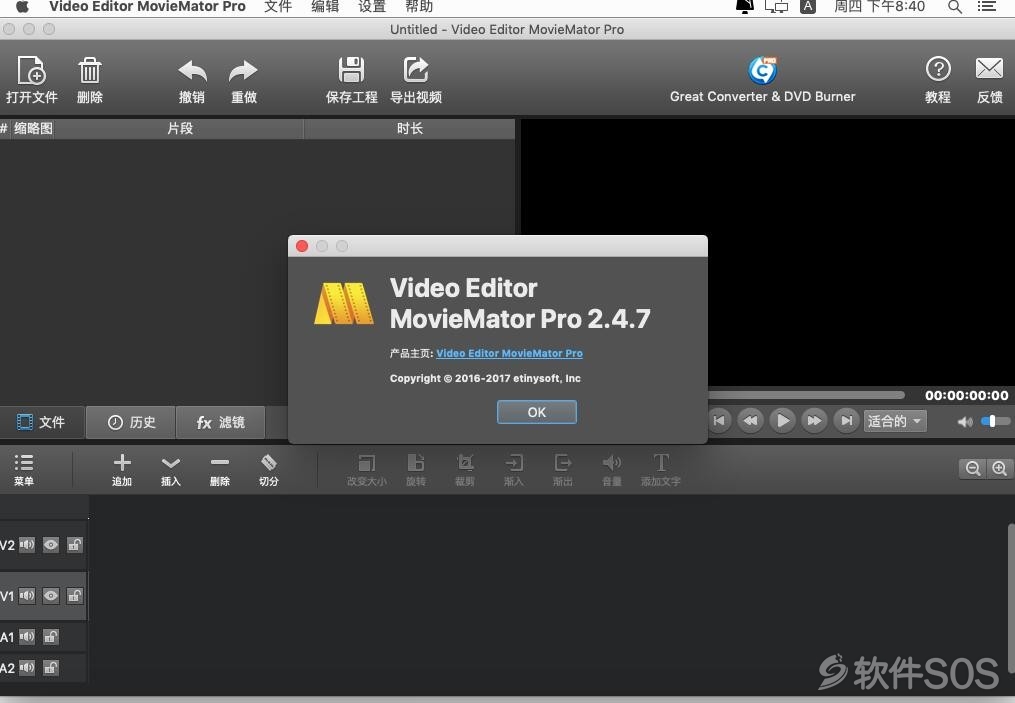Play the preview video

click(x=783, y=421)
